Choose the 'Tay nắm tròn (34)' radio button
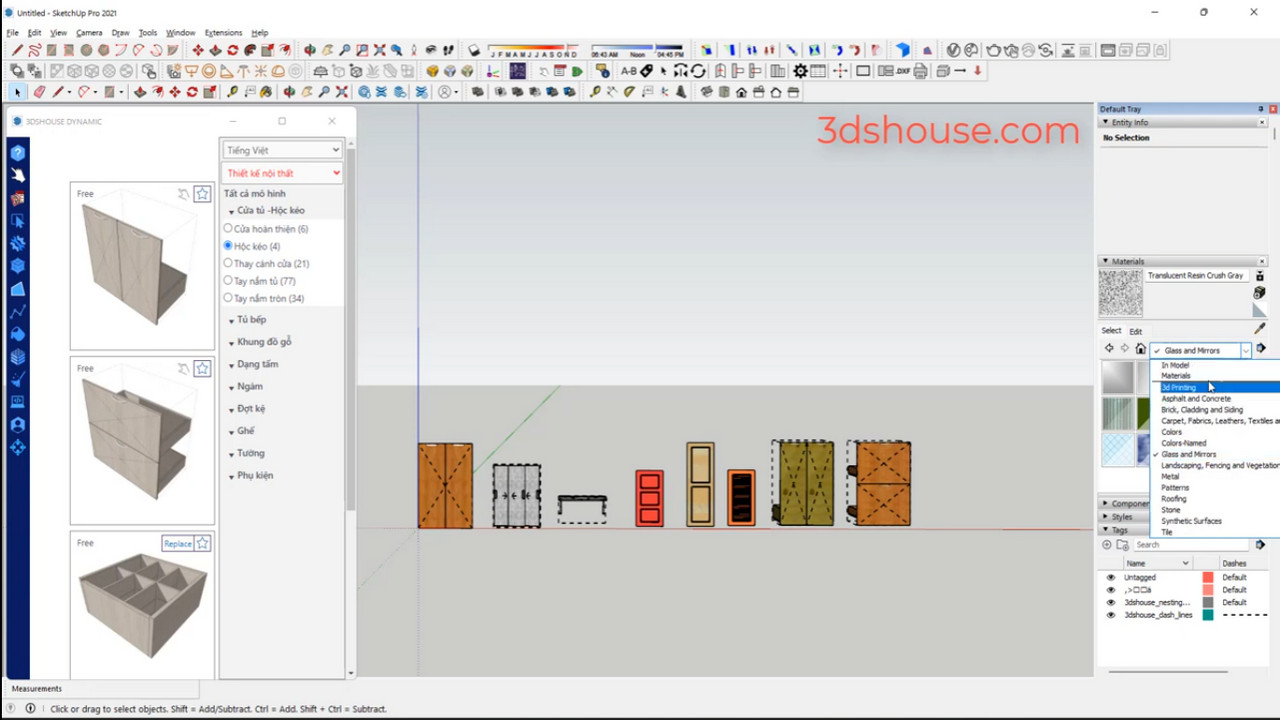The width and height of the screenshot is (1280, 720). (x=228, y=298)
